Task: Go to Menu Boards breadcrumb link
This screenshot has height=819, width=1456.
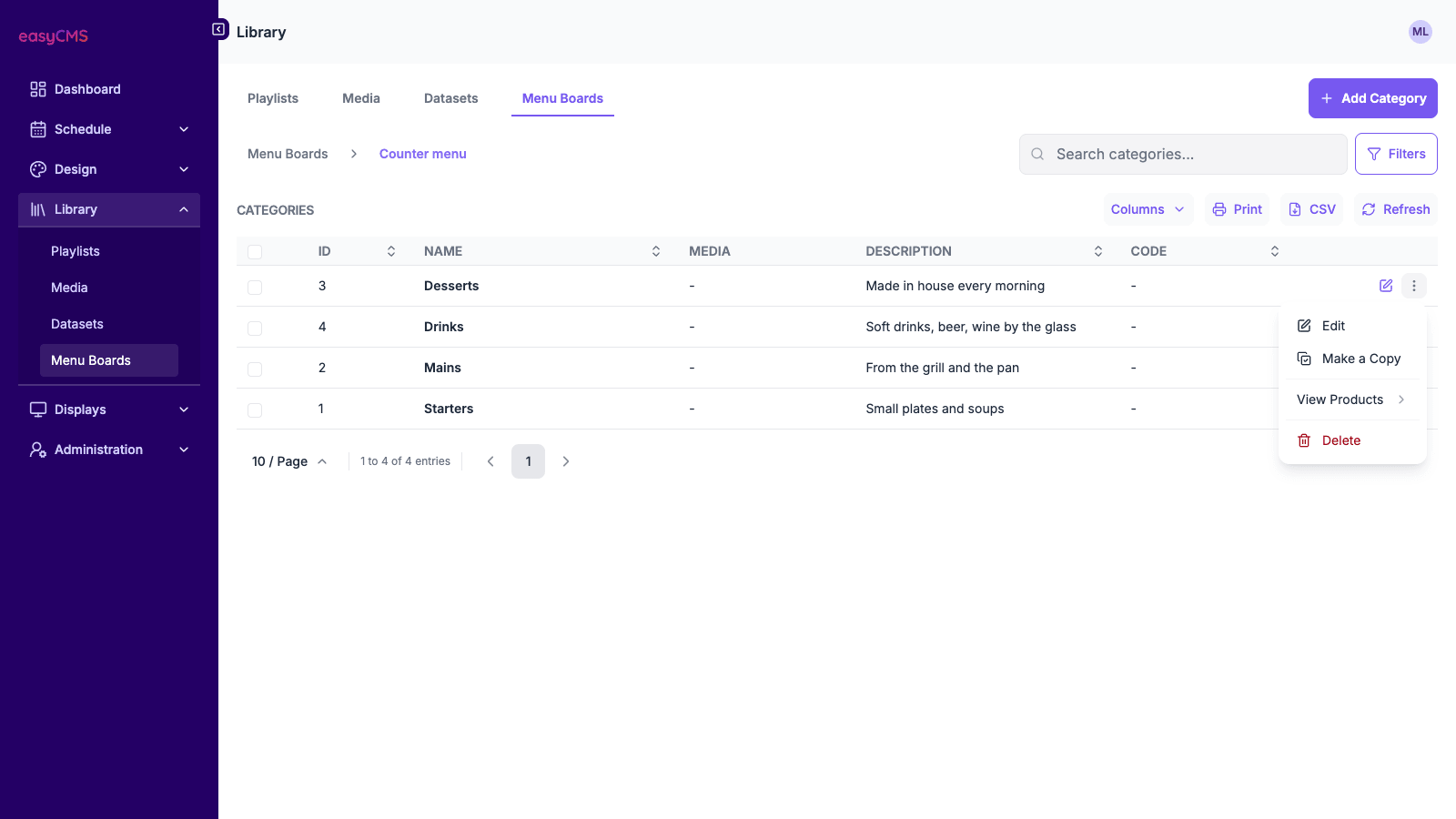Action: pos(288,154)
